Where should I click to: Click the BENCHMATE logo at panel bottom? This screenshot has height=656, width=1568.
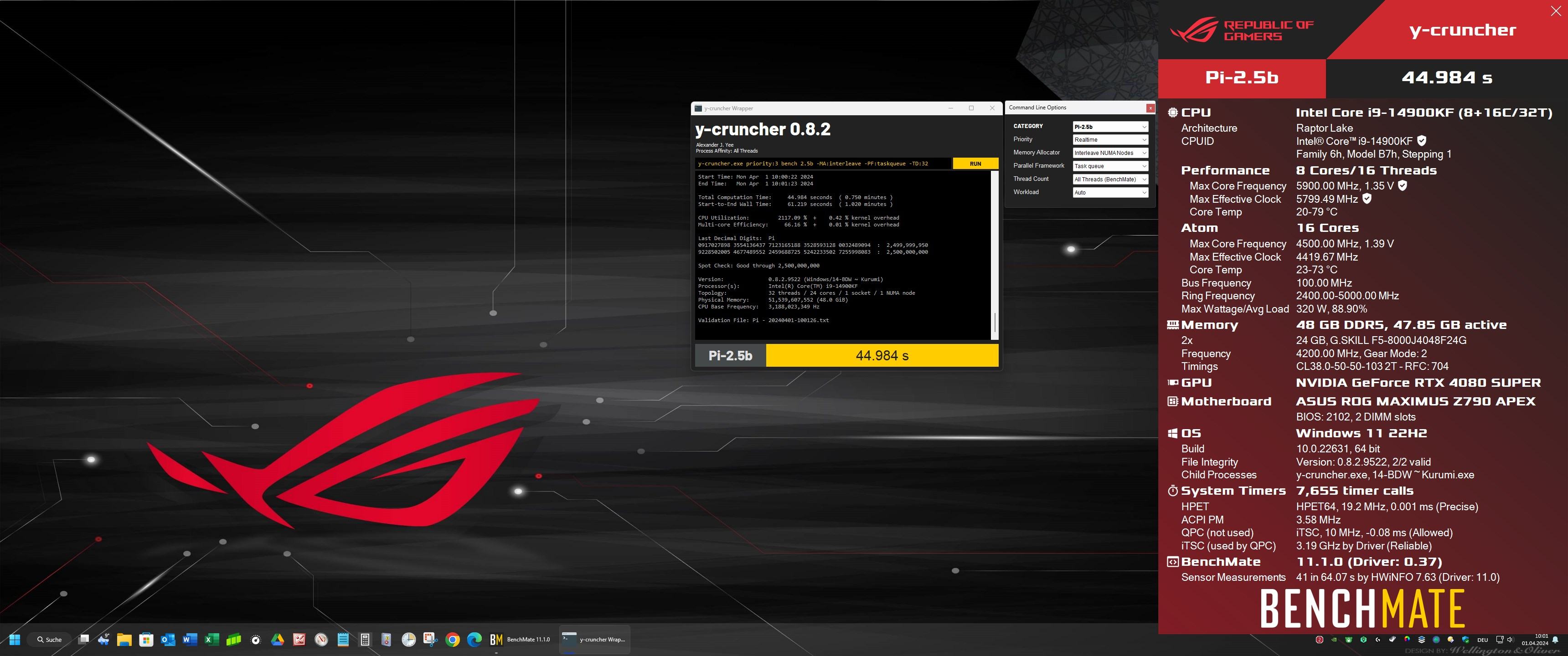click(1362, 608)
